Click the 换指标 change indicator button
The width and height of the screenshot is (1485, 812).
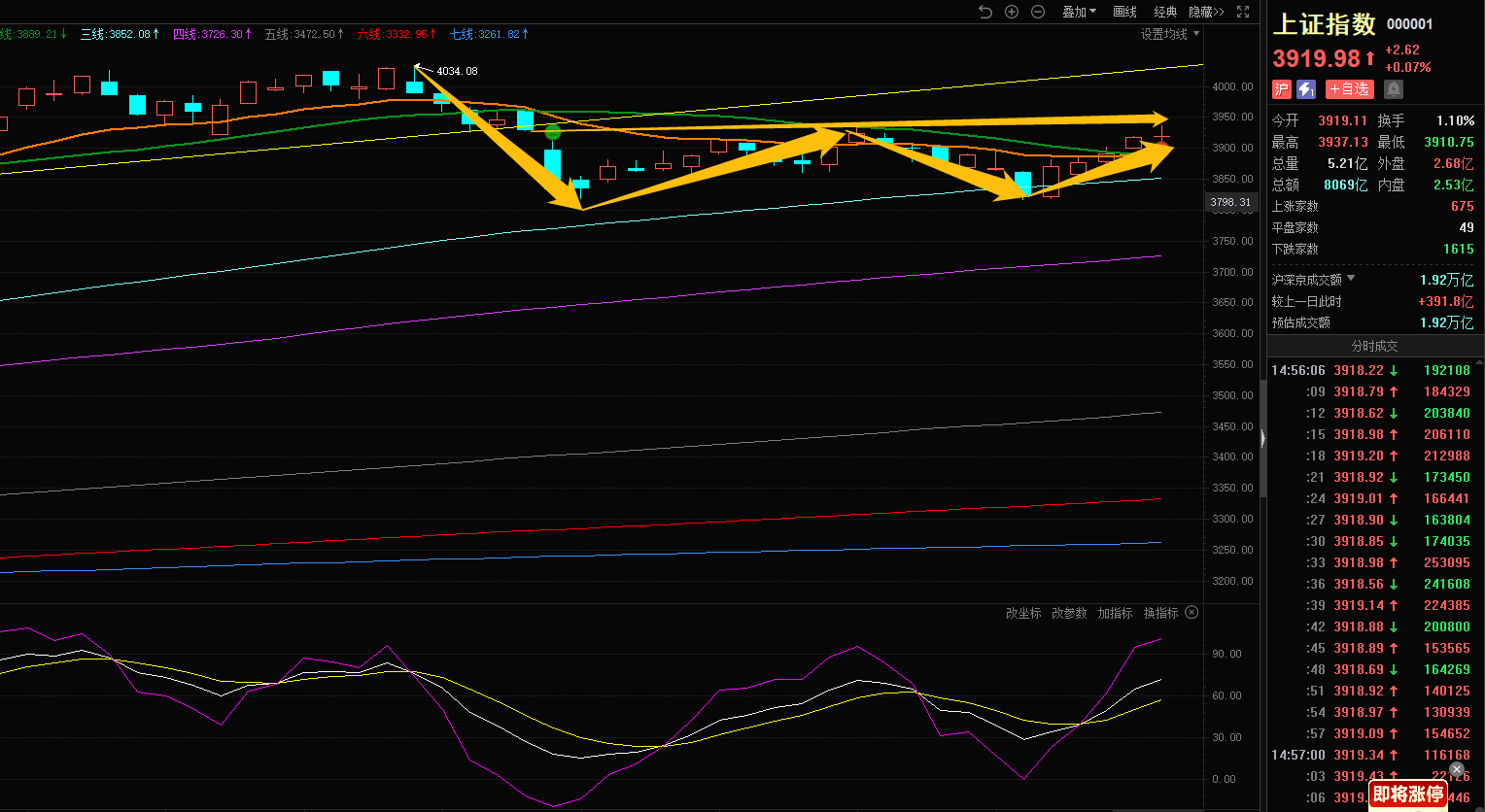click(x=1160, y=613)
